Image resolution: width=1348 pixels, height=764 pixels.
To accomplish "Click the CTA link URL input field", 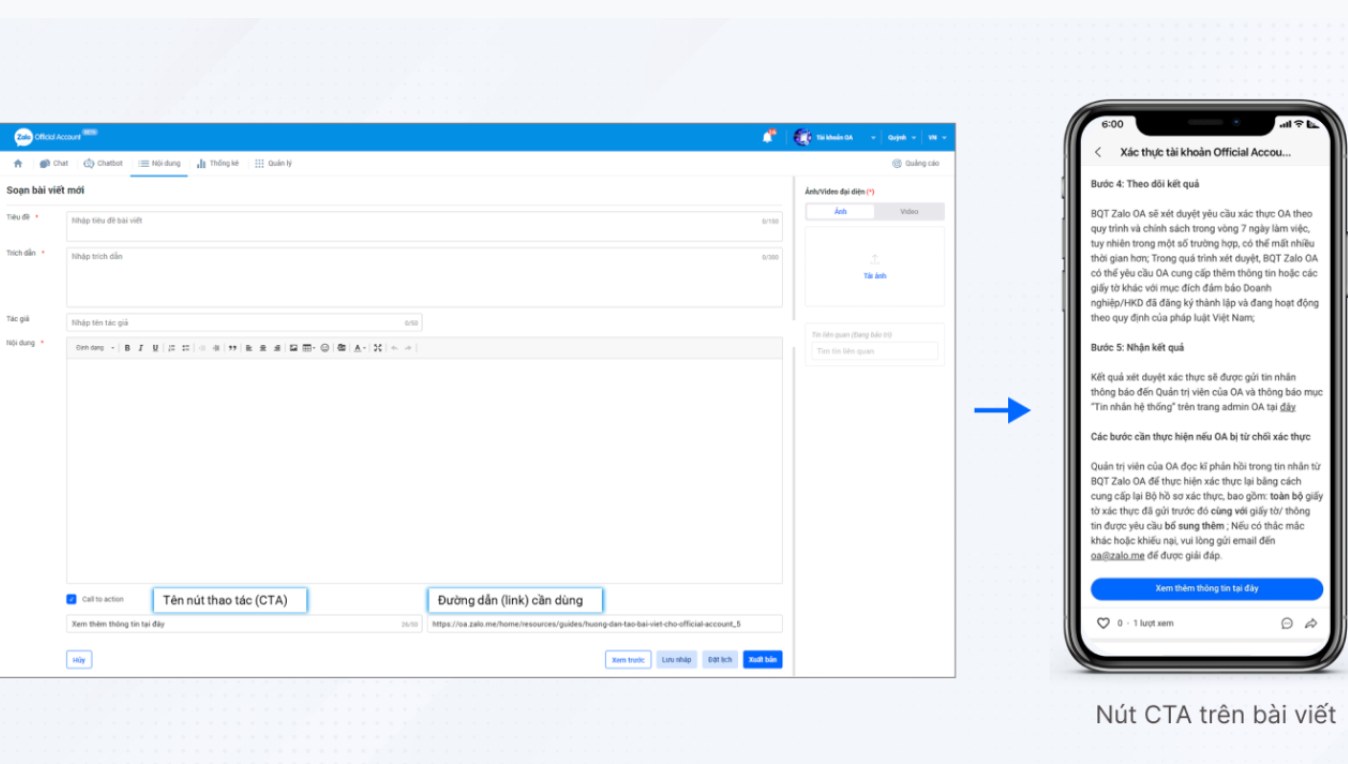I will [x=604, y=624].
